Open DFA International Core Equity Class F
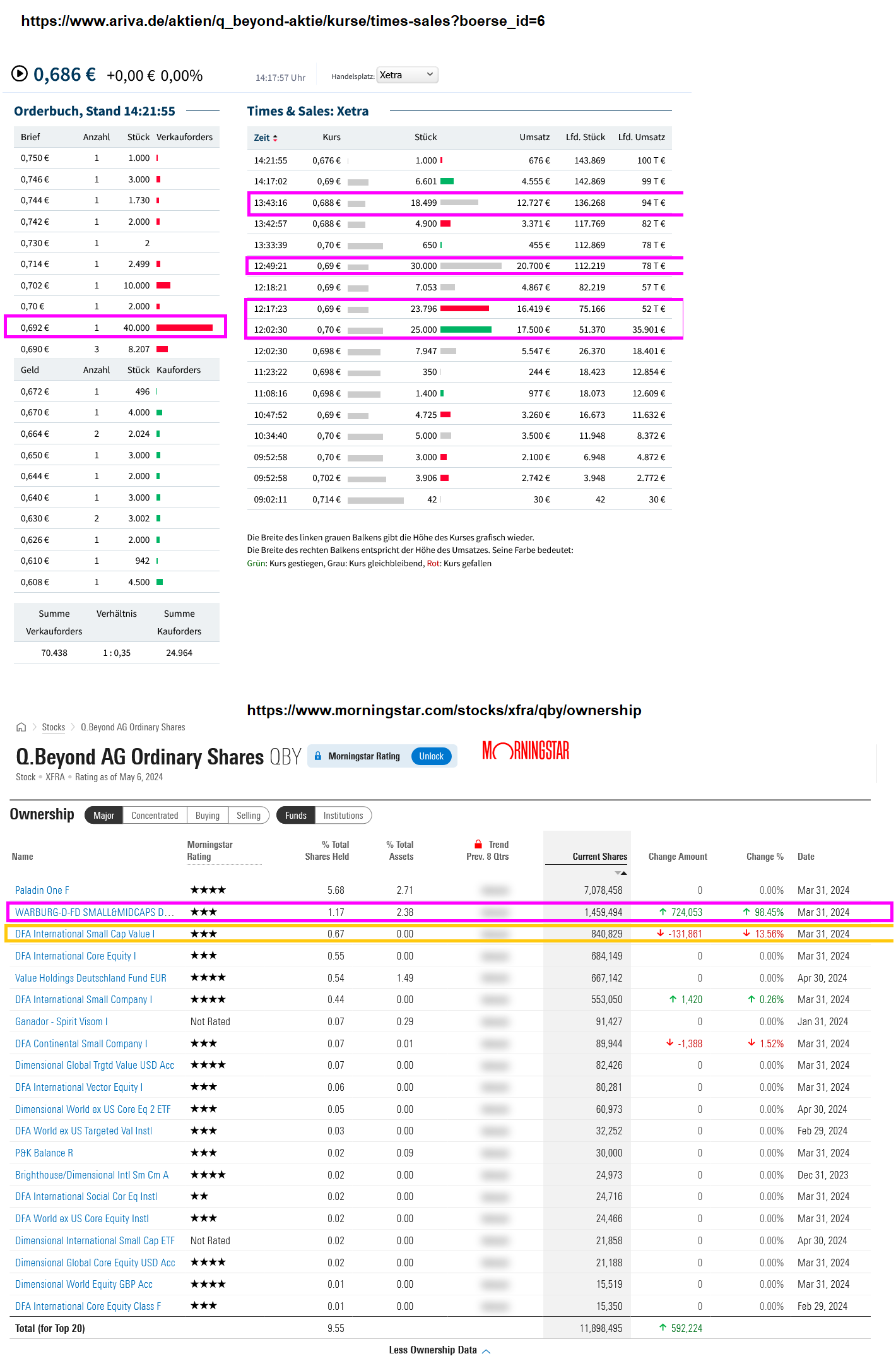This screenshot has width=896, height=1361. pos(88,1307)
